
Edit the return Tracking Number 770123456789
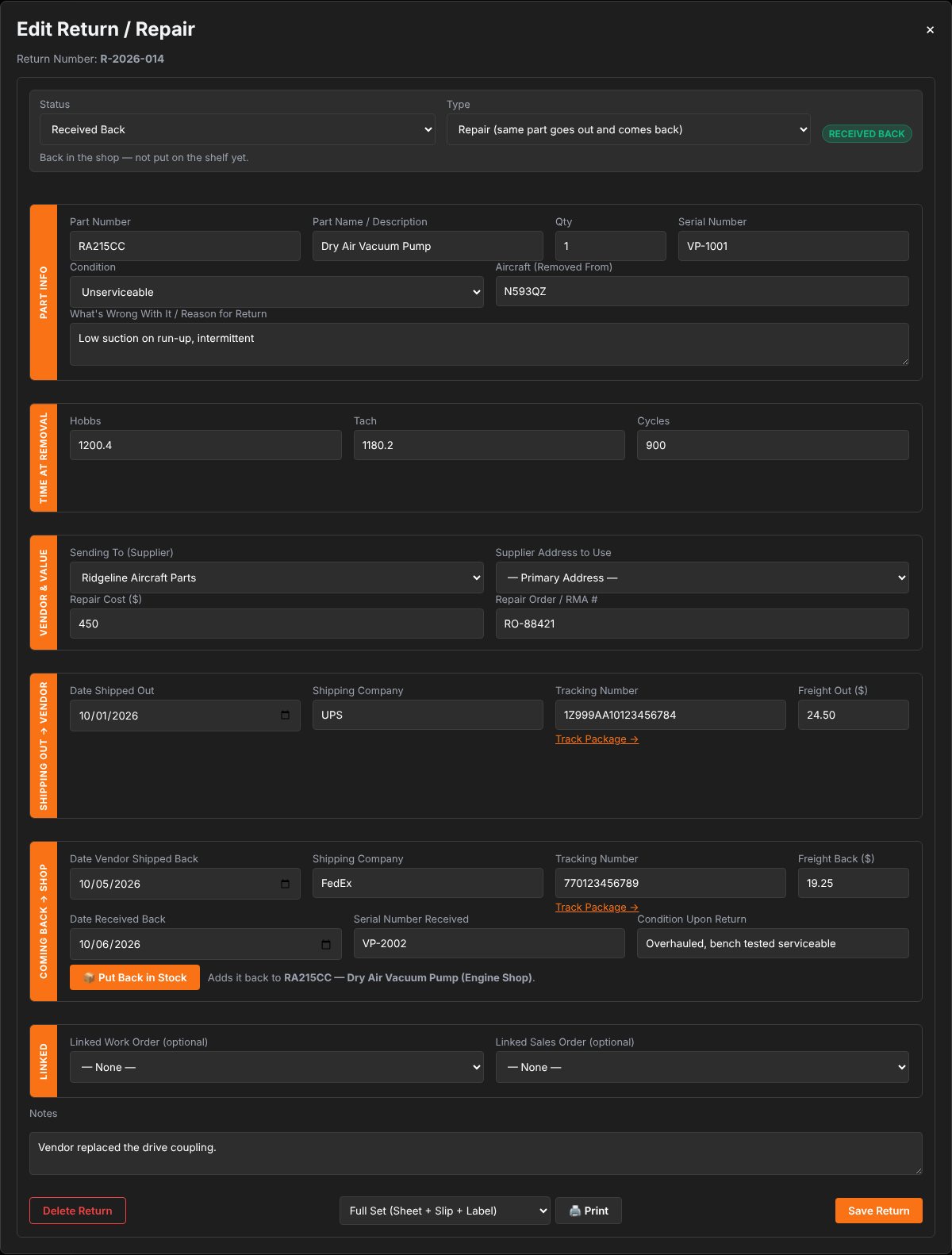(x=670, y=883)
